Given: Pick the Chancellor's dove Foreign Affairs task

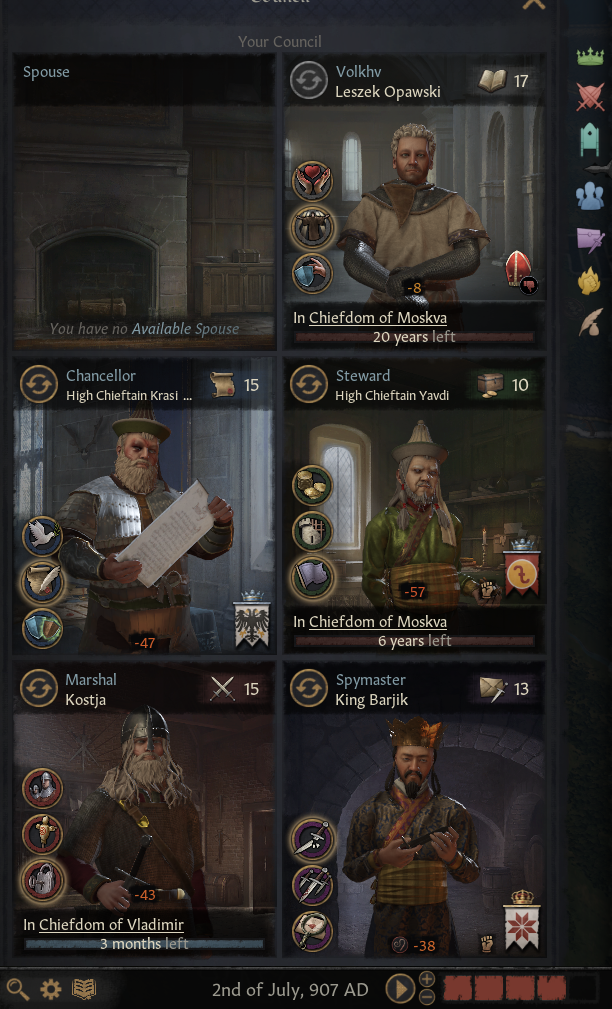Looking at the screenshot, I should [x=42, y=537].
